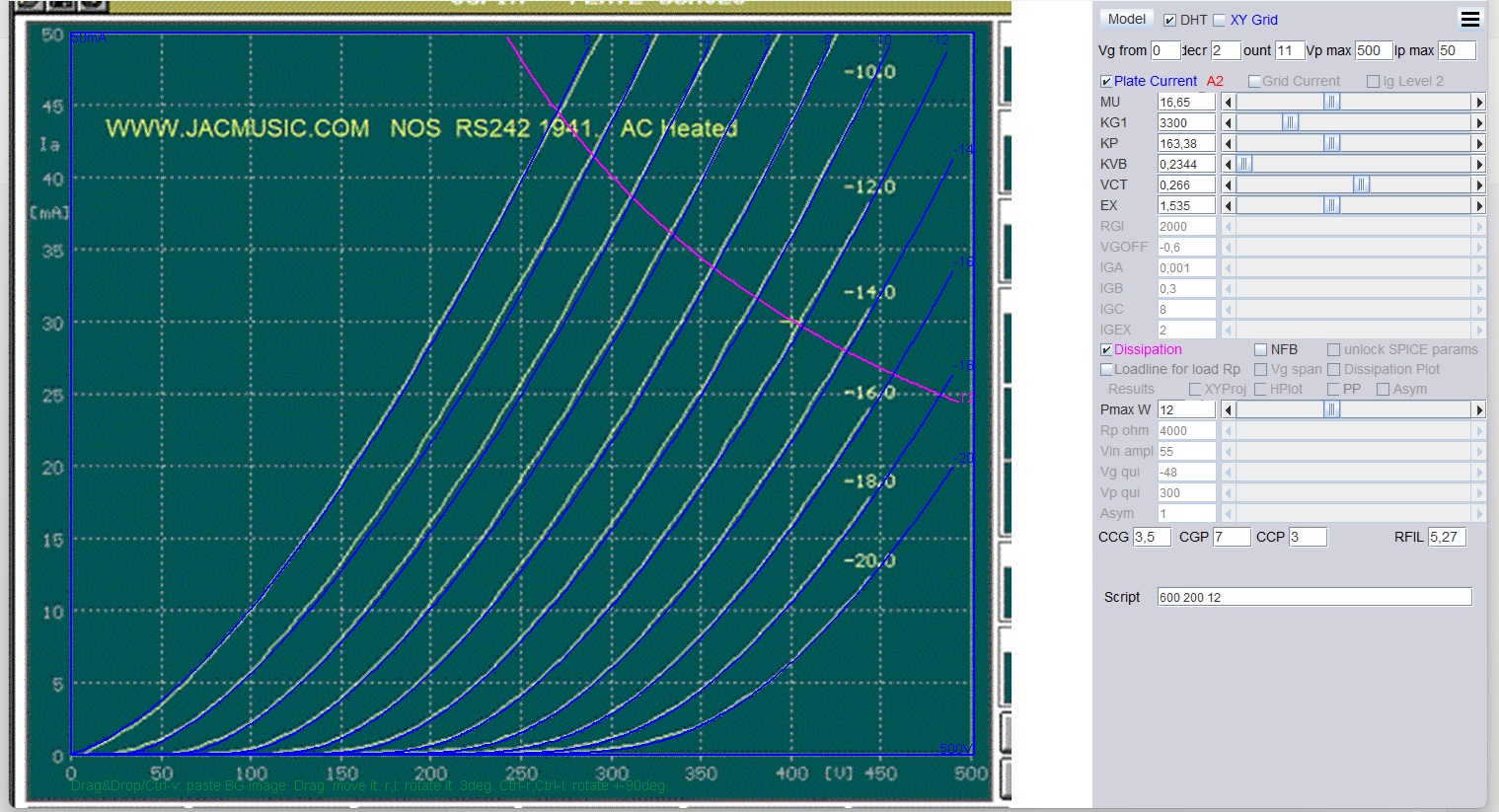Viewport: 1499px width, 812px height.
Task: Disable the Dissipation checkbox
Action: 1106,350
